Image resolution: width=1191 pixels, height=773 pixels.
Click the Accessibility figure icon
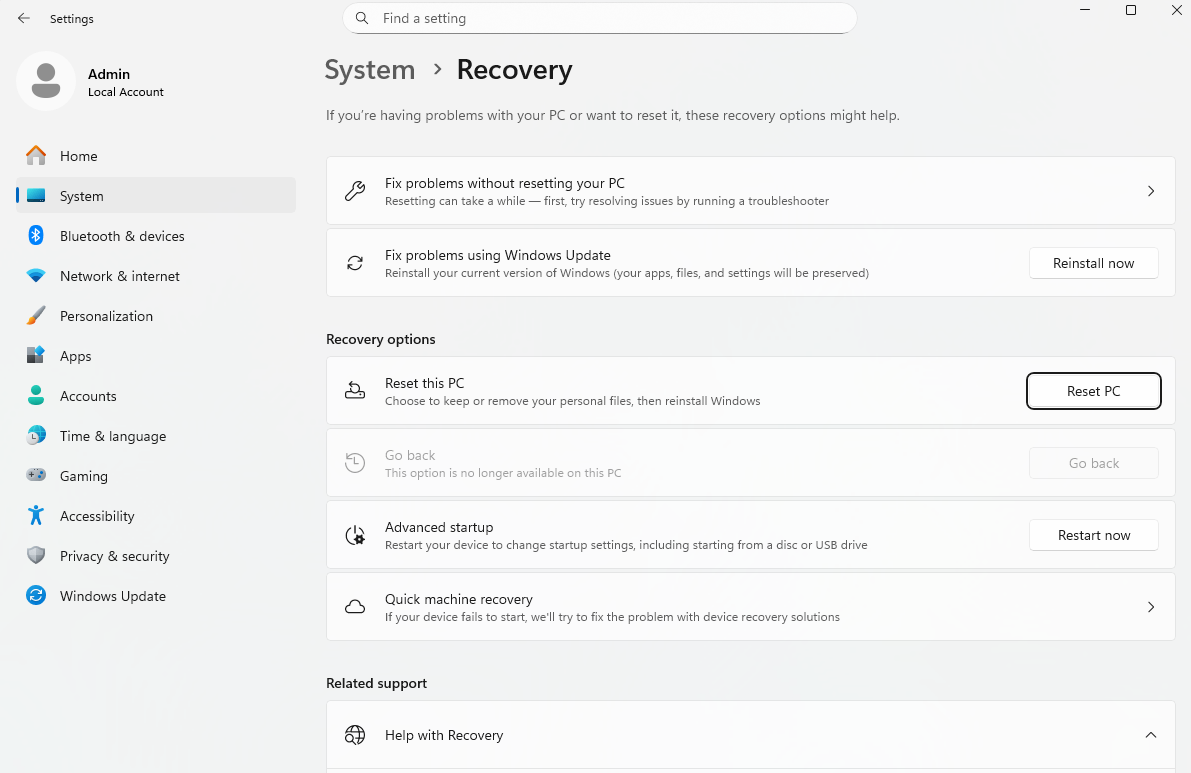point(36,516)
